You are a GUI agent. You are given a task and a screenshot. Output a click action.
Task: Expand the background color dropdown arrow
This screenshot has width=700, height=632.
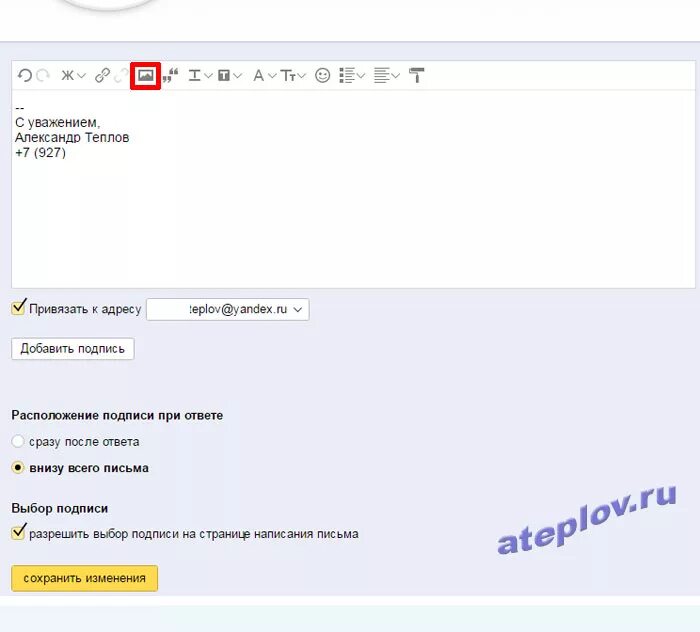click(x=238, y=76)
